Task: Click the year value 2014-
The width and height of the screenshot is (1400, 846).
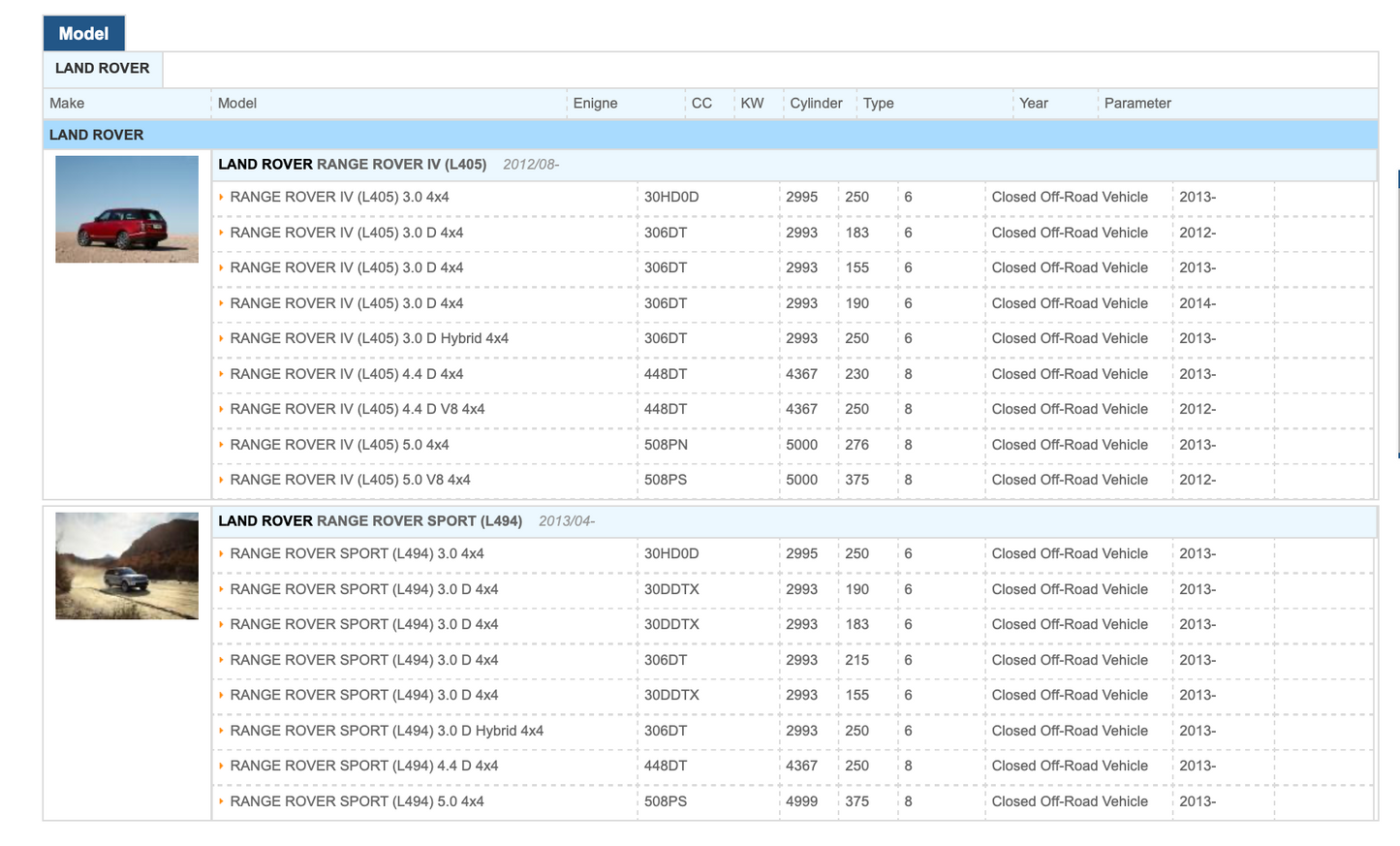Action: (x=1198, y=303)
